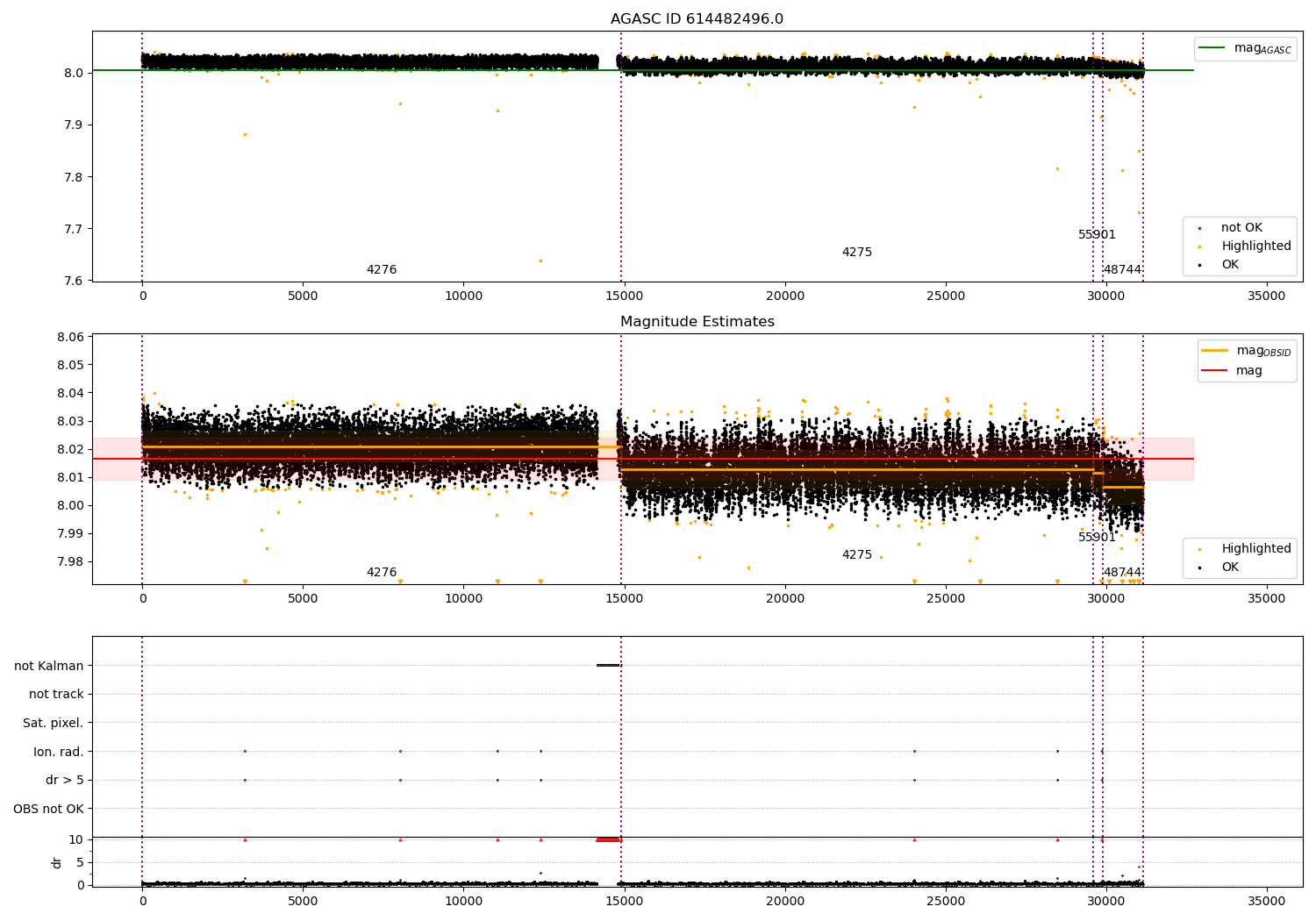Click obsid label '4276' in Magnitude Estimates plot
Viewport: 1316px width, 921px height.
point(382,573)
